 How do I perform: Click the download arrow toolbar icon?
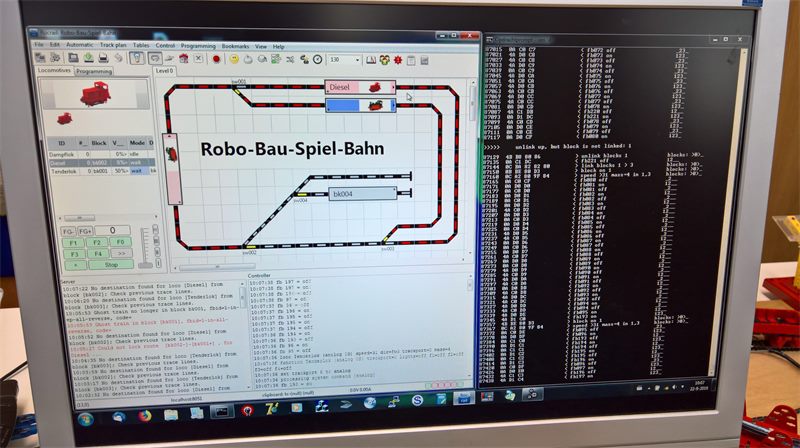point(88,58)
